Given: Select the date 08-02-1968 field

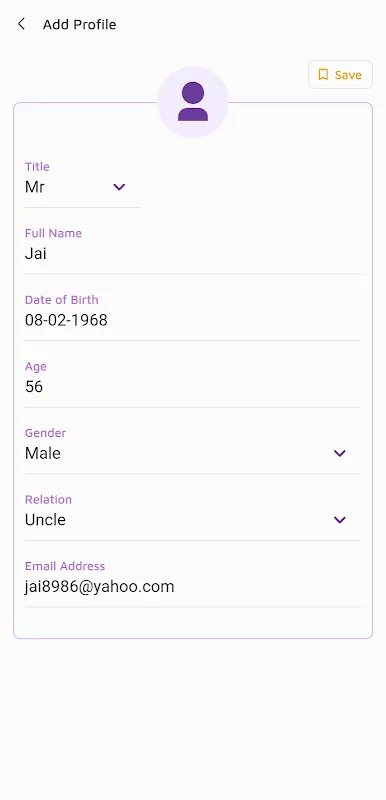Looking at the screenshot, I should [193, 320].
